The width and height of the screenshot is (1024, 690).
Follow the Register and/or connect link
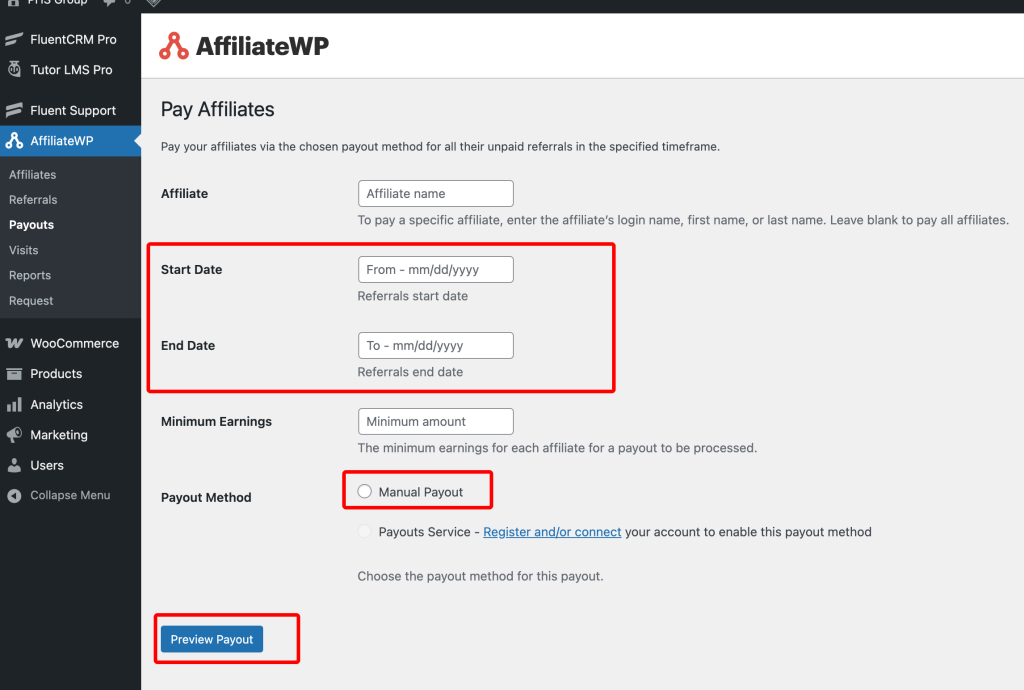552,532
